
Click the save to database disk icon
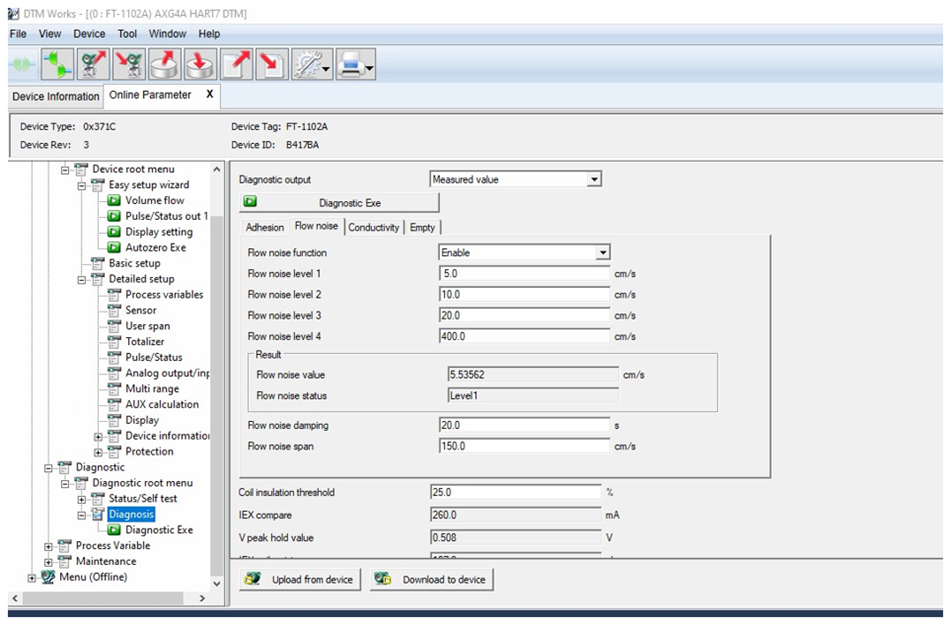[199, 65]
